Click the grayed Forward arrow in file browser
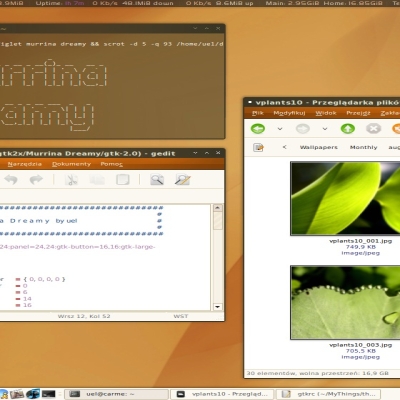Screen dimensions: 400x400 (x=303, y=129)
